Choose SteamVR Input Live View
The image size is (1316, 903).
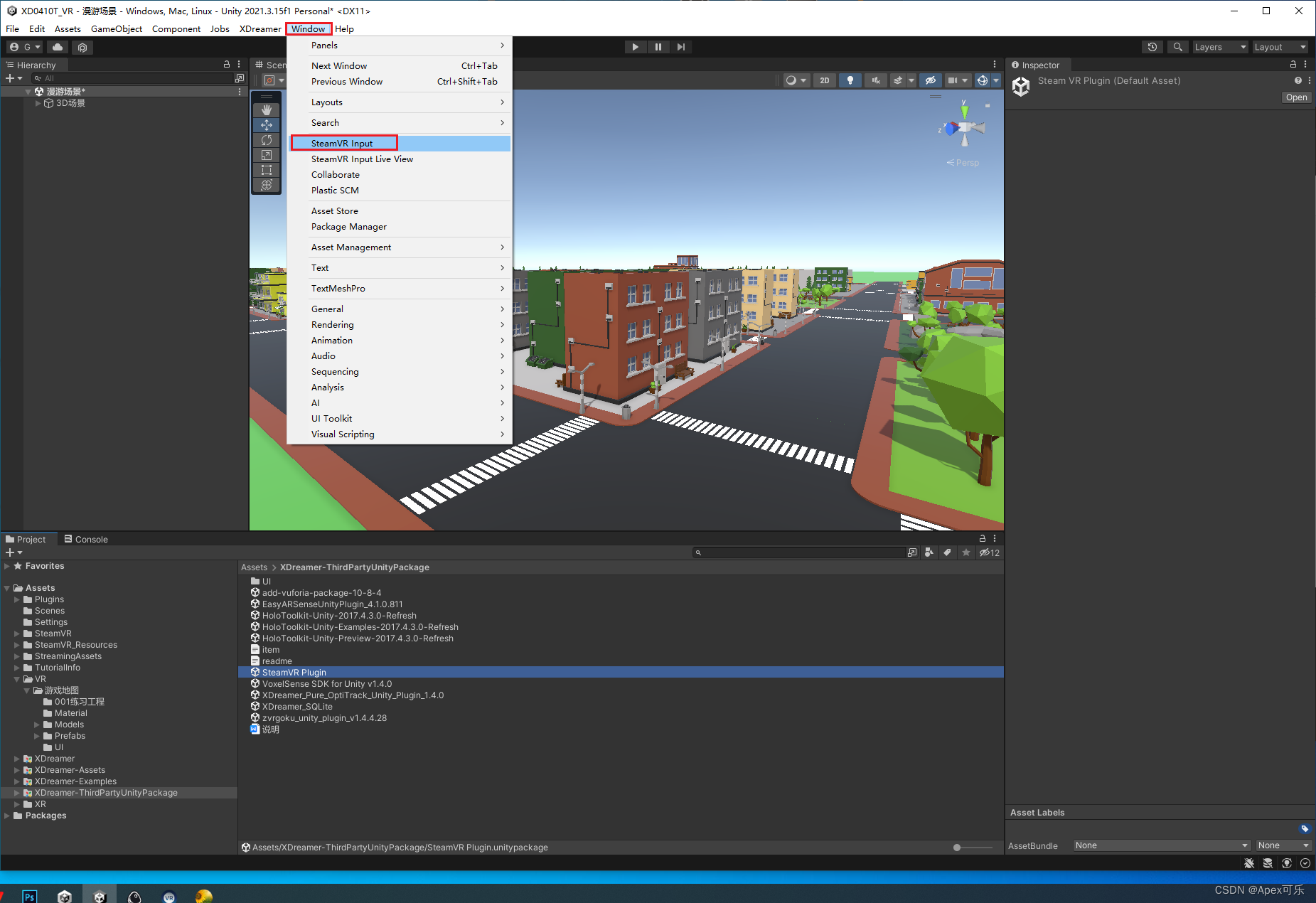pyautogui.click(x=400, y=159)
